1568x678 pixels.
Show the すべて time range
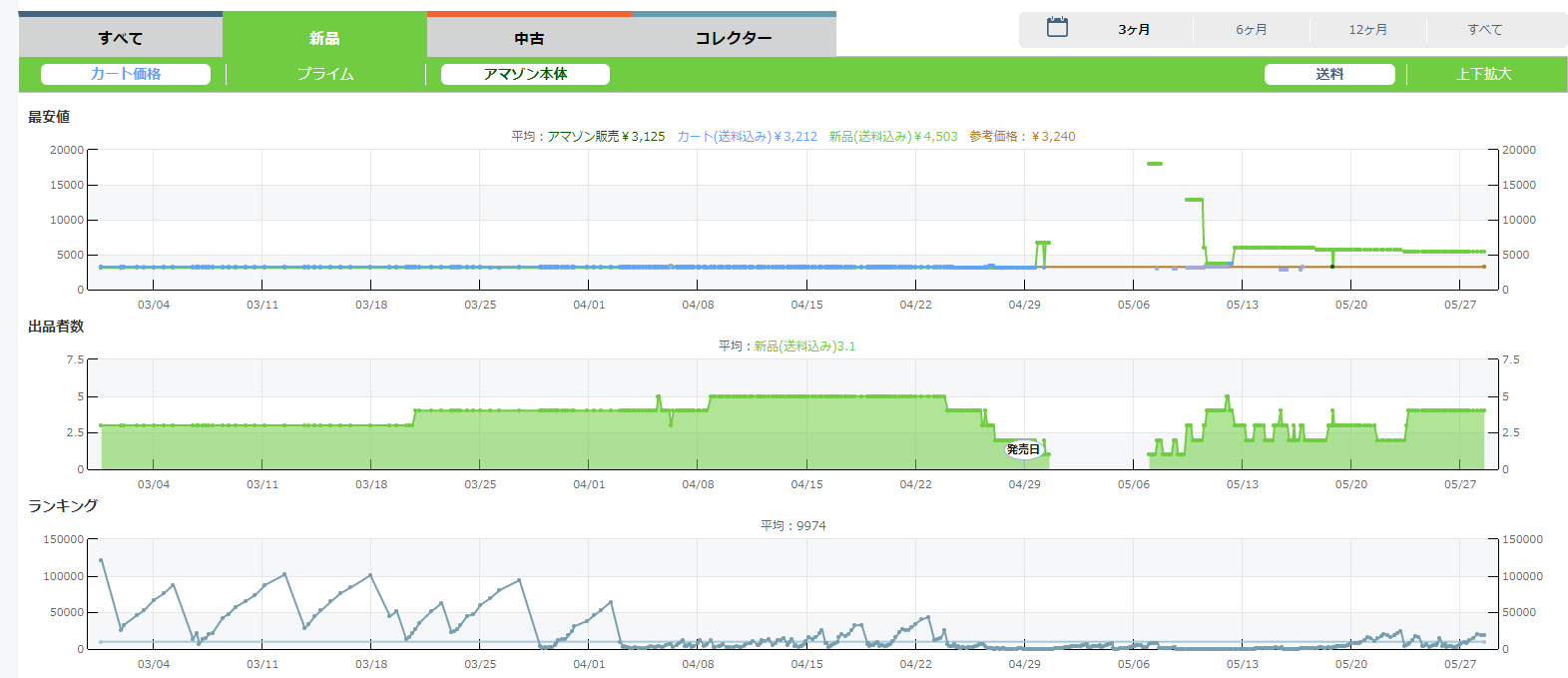click(x=1485, y=30)
